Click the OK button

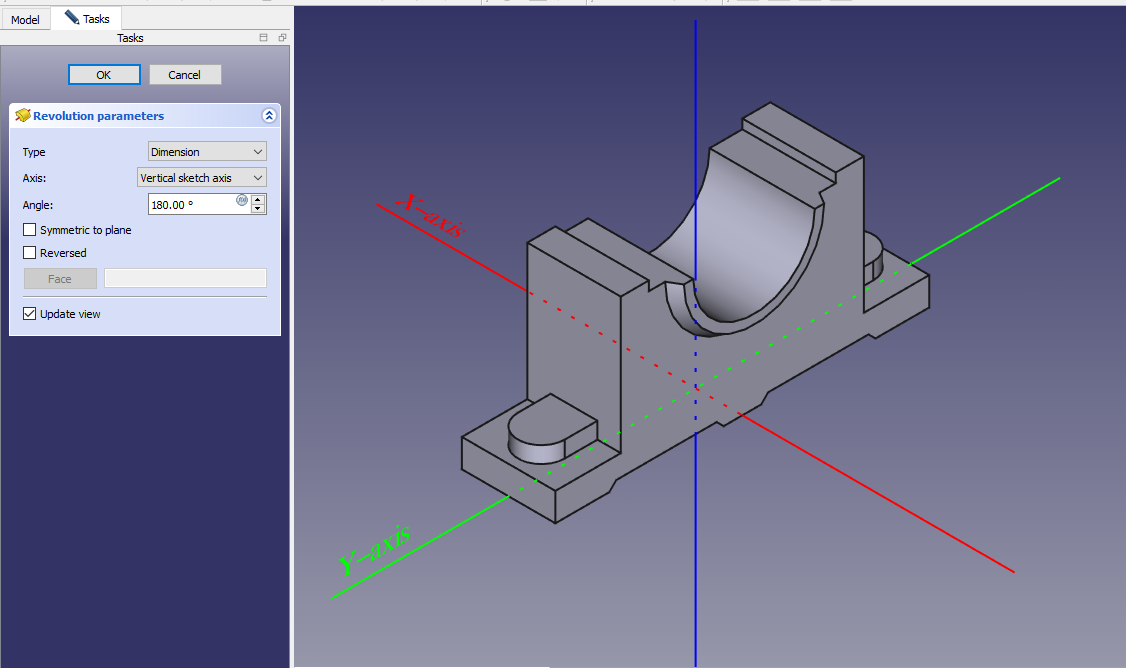(x=104, y=75)
